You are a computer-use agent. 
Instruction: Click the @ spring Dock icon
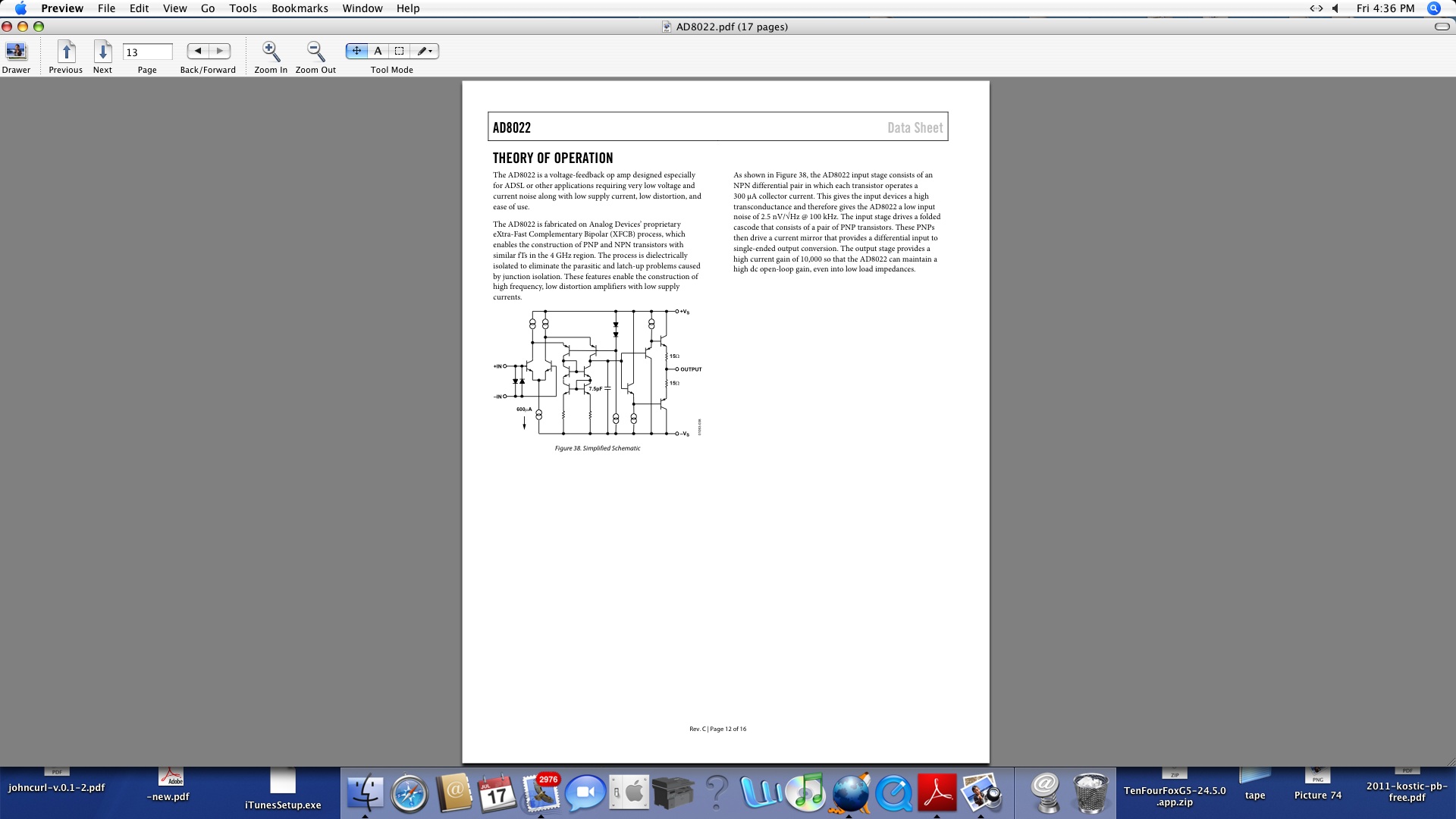pos(1046,793)
